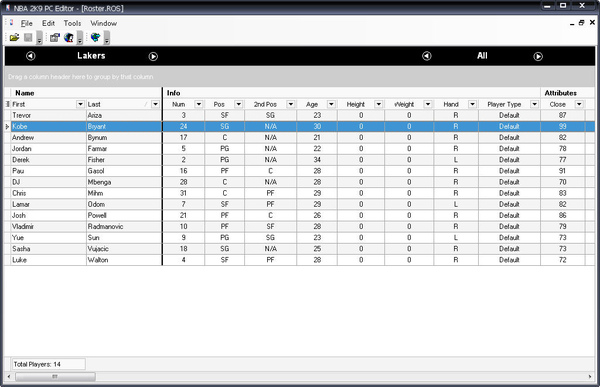Open filter dropdown for Age column
This screenshot has height=387, width=600.
(x=331, y=104)
